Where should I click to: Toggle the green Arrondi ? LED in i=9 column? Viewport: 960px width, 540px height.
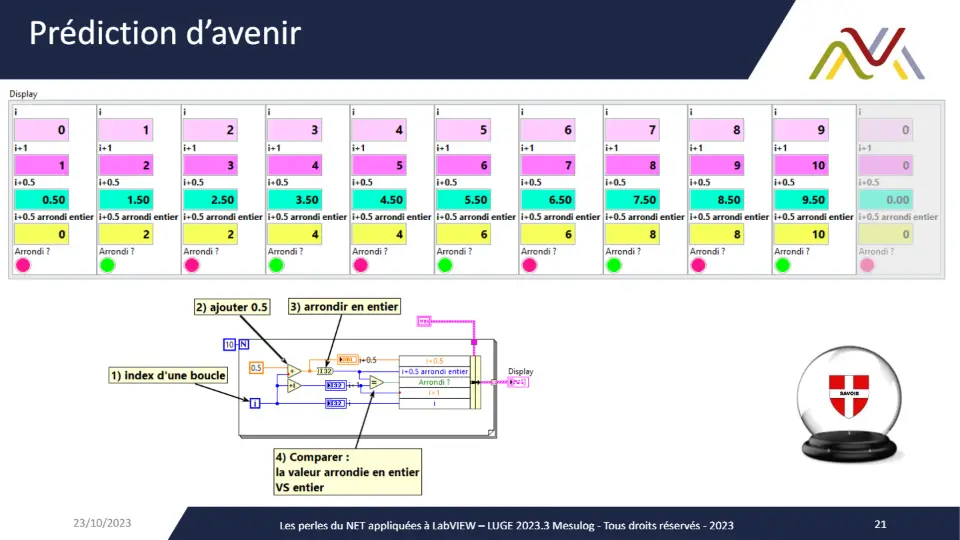click(783, 265)
